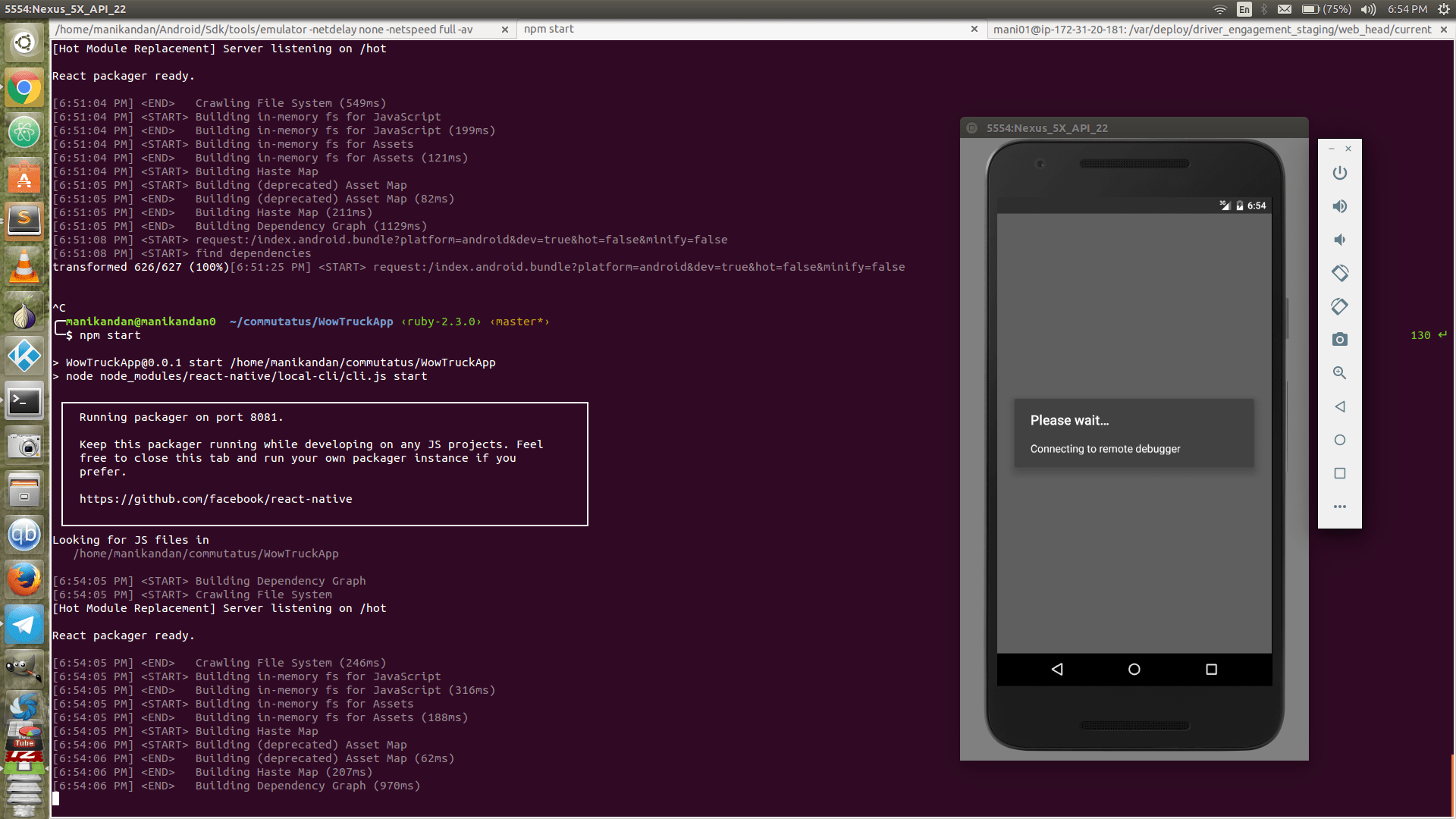Open Ubuntu Software Center icon

(24, 177)
